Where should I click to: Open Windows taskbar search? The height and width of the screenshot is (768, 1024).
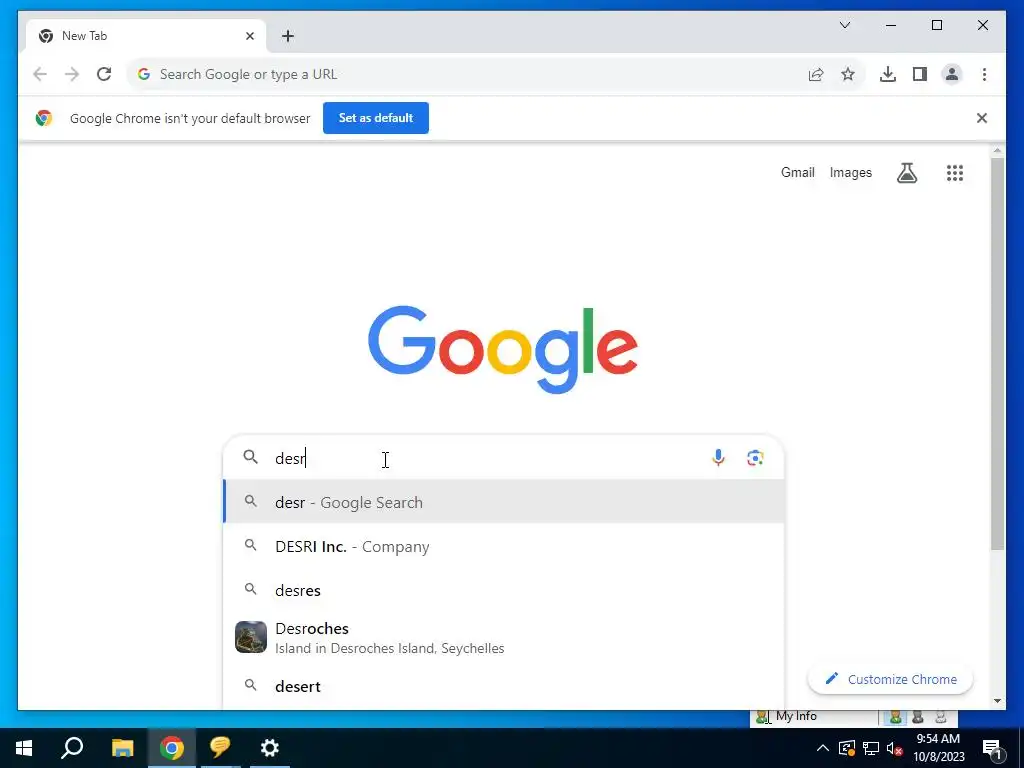(x=72, y=748)
